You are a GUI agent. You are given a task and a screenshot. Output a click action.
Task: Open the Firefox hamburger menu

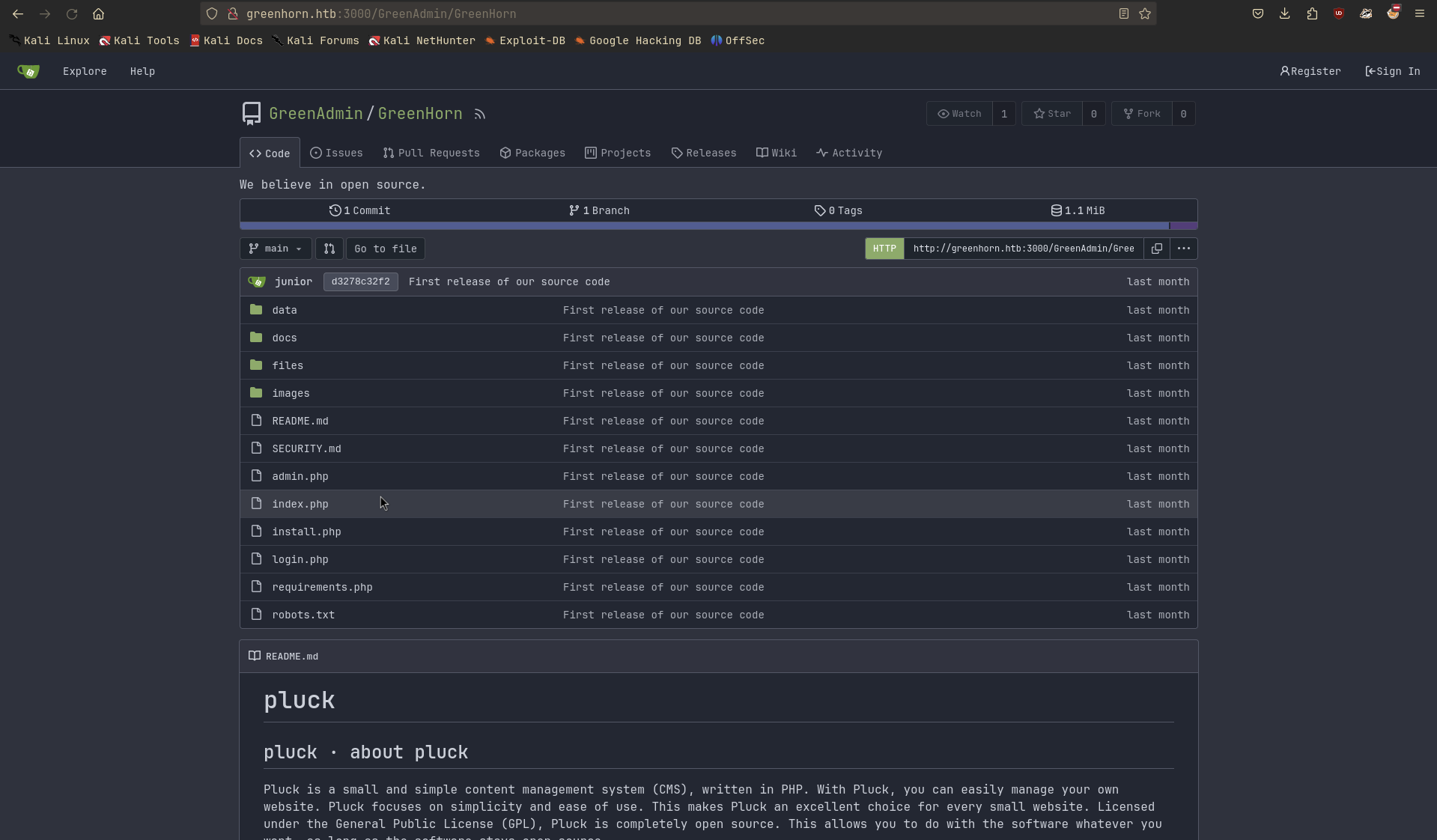(1419, 14)
